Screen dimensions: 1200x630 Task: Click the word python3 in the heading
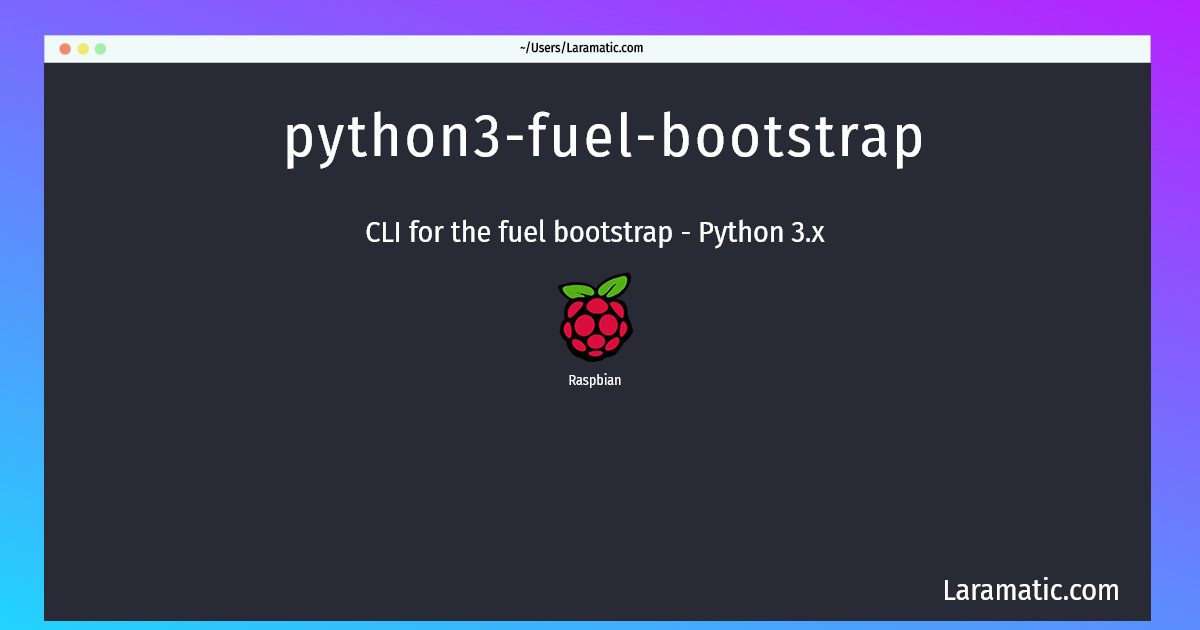(392, 139)
